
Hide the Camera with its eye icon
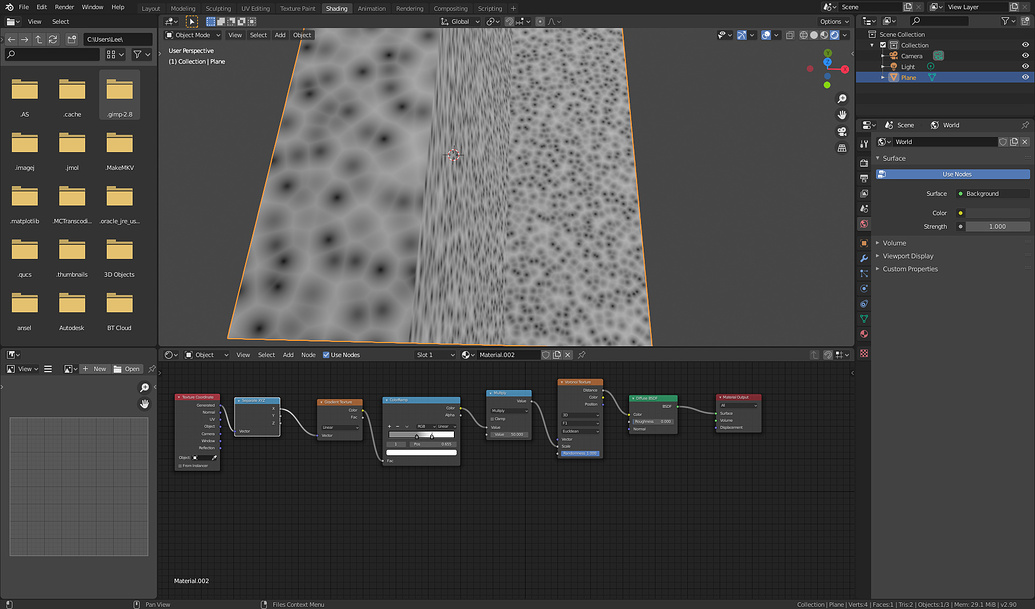click(1025, 56)
